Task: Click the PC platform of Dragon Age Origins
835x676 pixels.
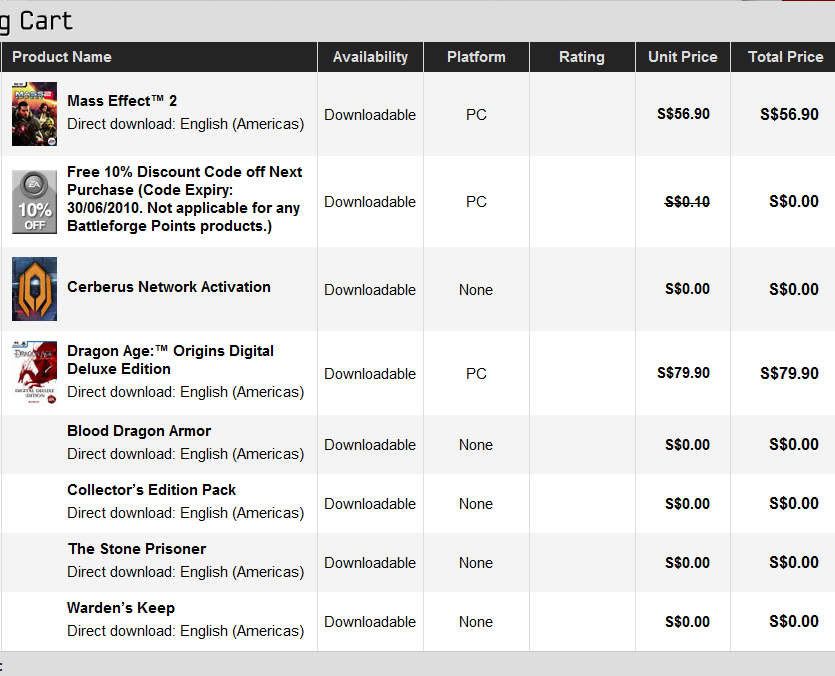Action: point(476,374)
